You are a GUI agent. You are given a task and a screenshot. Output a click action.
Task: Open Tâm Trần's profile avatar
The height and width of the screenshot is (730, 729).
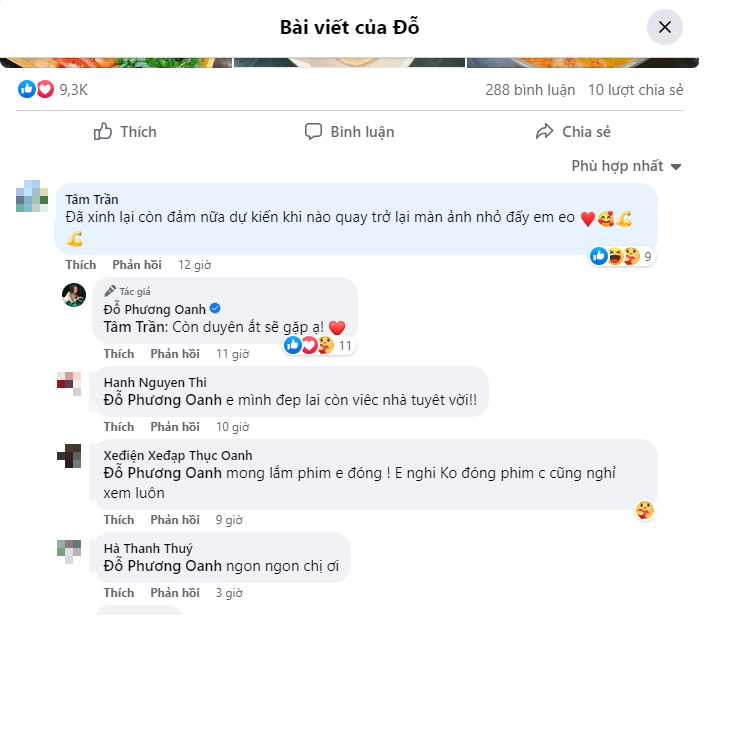pos(32,196)
